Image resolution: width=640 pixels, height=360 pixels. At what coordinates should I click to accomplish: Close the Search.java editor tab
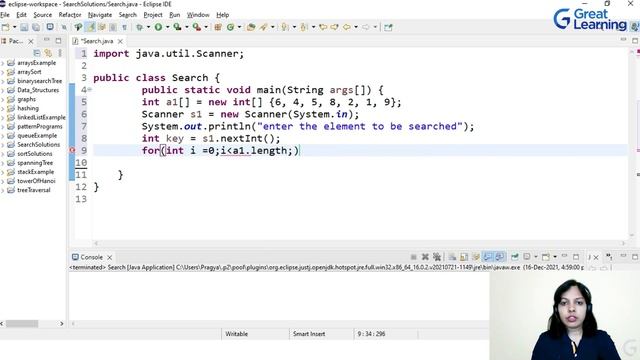(120, 41)
